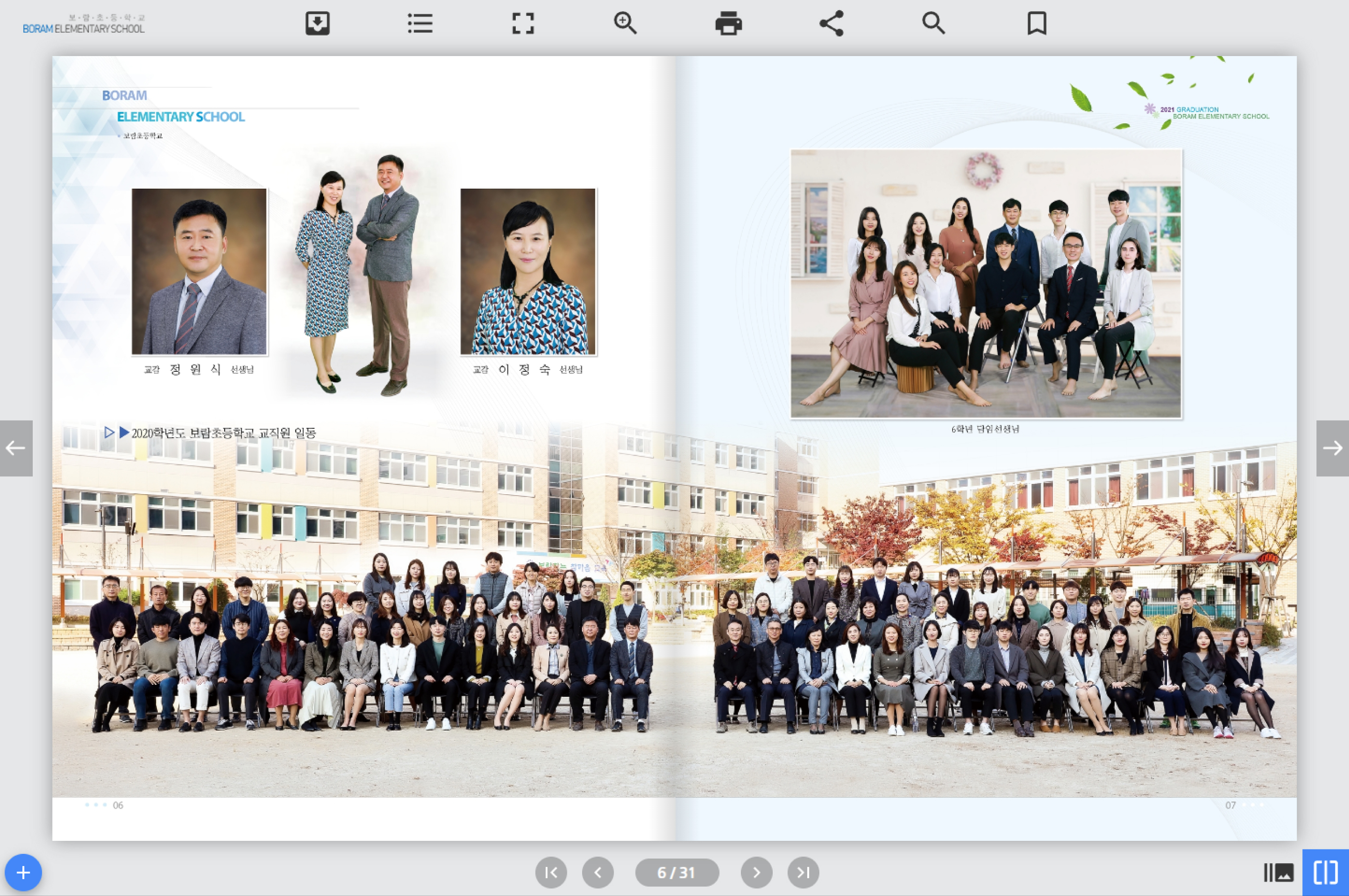Click the ELEMENTARY SCHOOL title text on left page
The image size is (1349, 896).
tap(181, 117)
